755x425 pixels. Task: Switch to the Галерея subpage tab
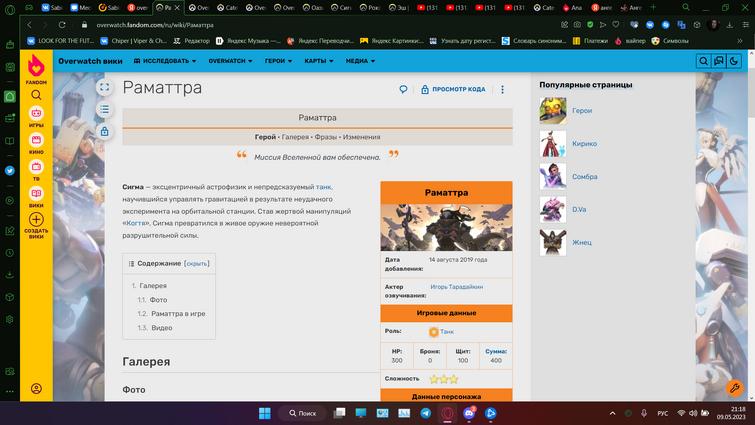click(x=295, y=137)
